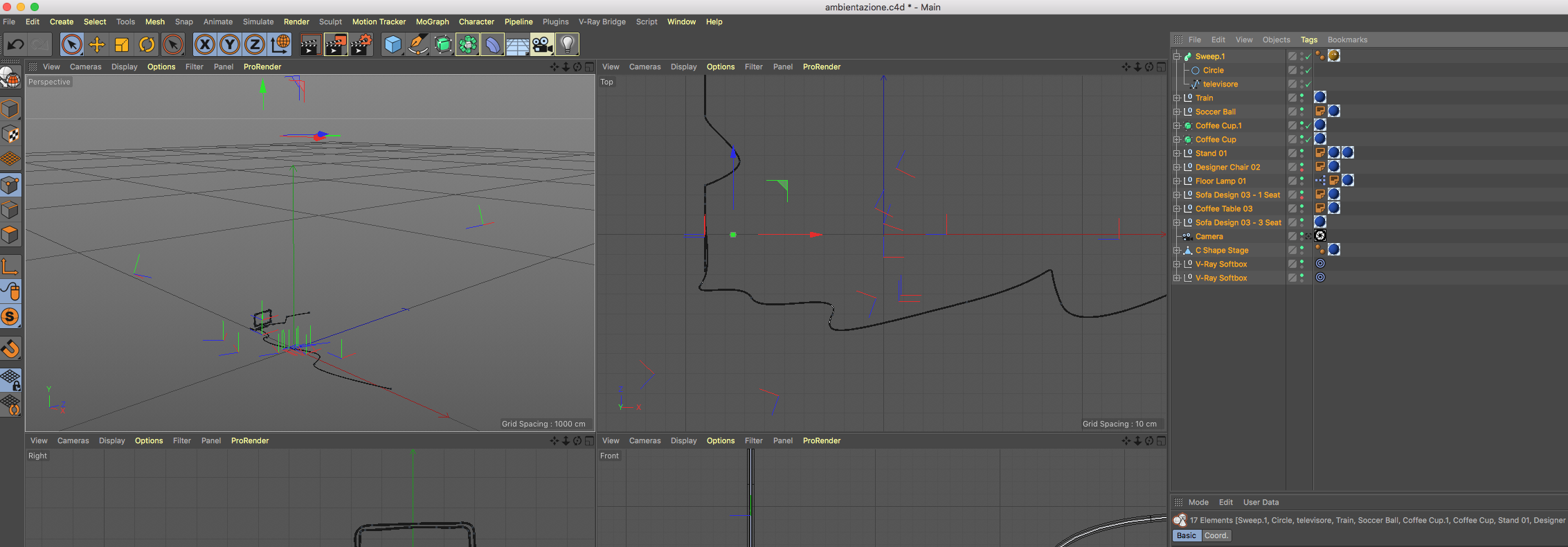
Task: Click Render to Picture Viewer icon
Action: point(336,45)
